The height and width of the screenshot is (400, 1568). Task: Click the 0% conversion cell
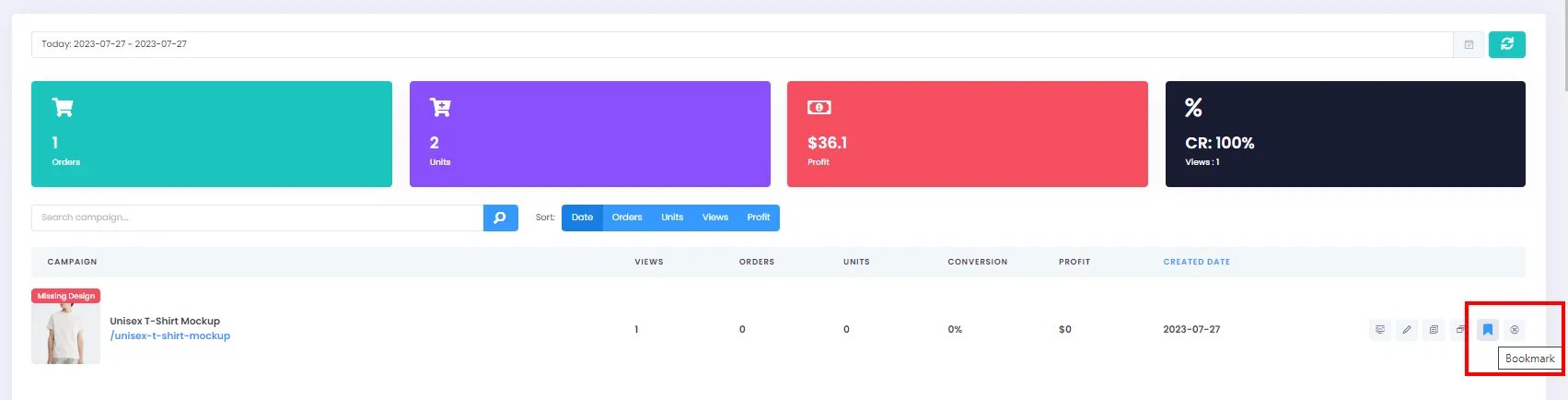(x=955, y=329)
